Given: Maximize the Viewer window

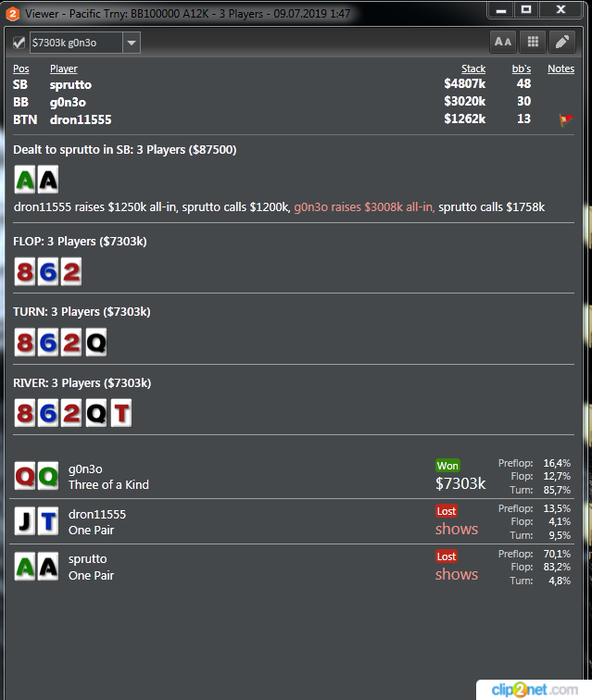Looking at the screenshot, I should coord(526,9).
